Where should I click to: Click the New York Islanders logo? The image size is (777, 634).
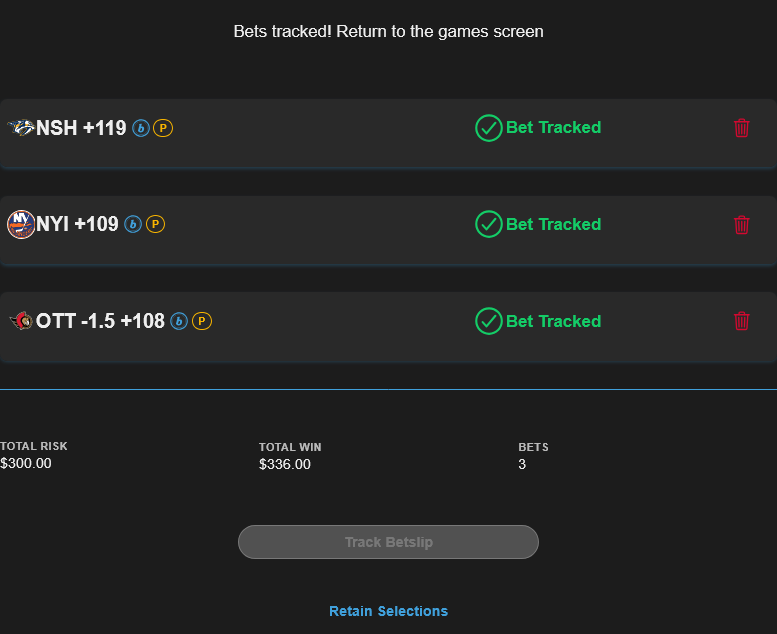[20, 225]
